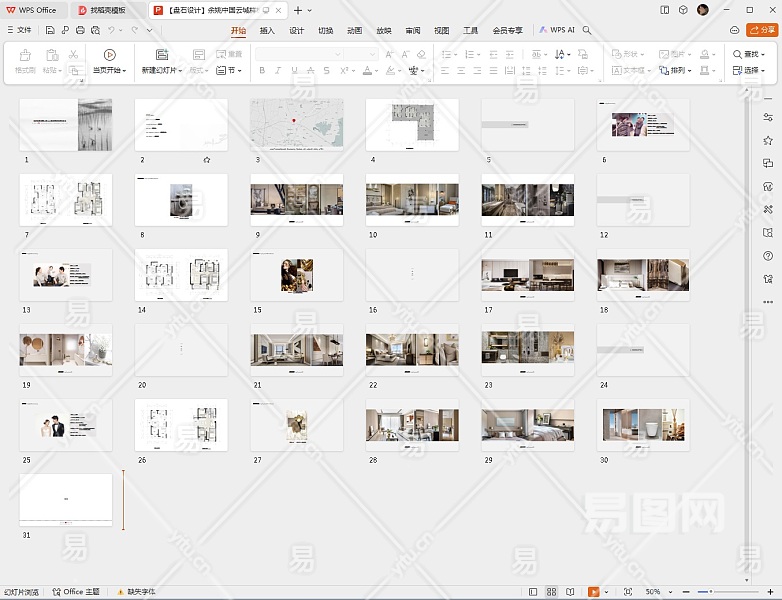Click the 当页开始 play-from-current icon
This screenshot has width=782, height=600.
click(110, 54)
